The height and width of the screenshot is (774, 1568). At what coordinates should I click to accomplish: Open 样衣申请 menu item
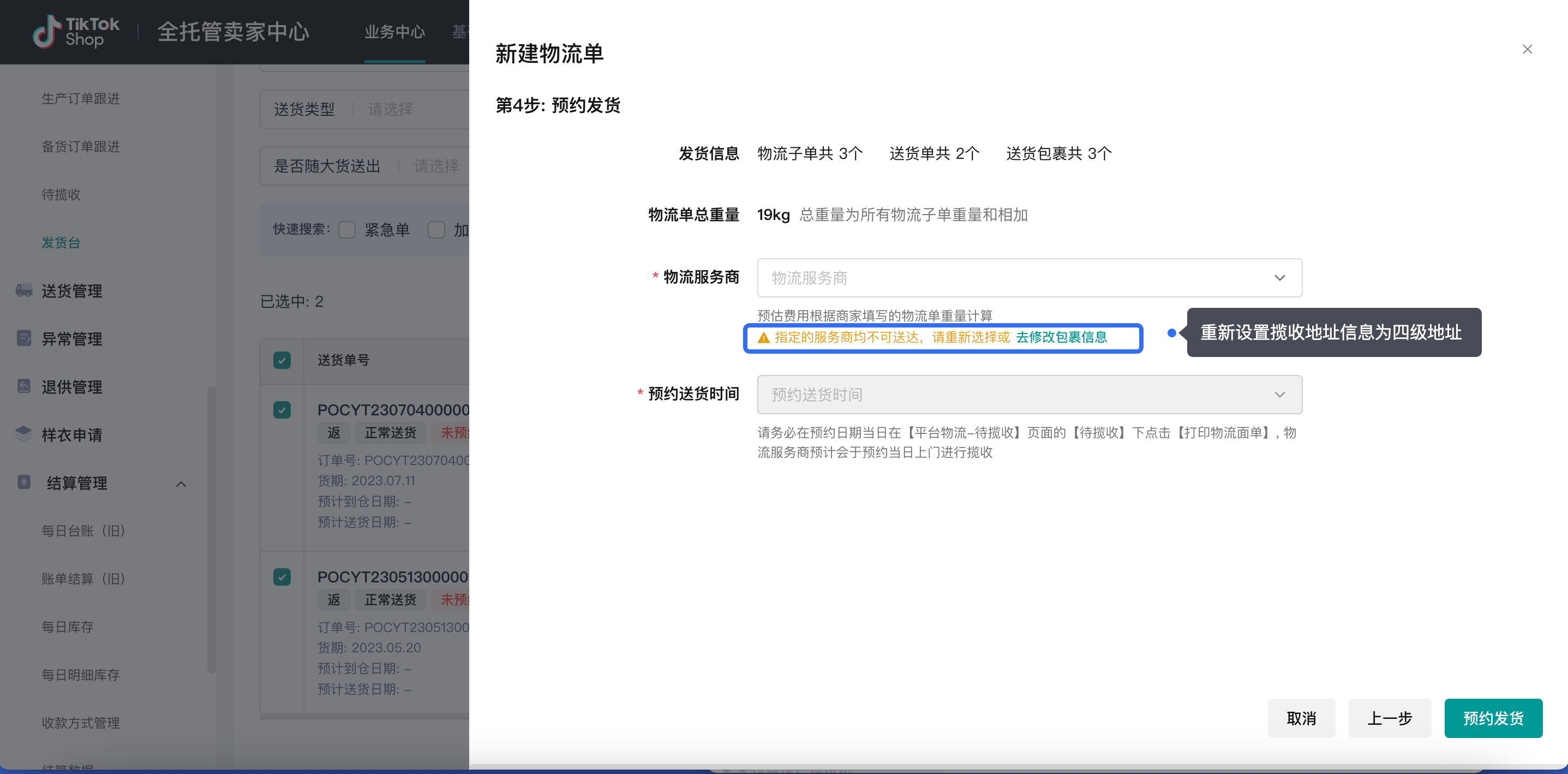click(x=72, y=435)
